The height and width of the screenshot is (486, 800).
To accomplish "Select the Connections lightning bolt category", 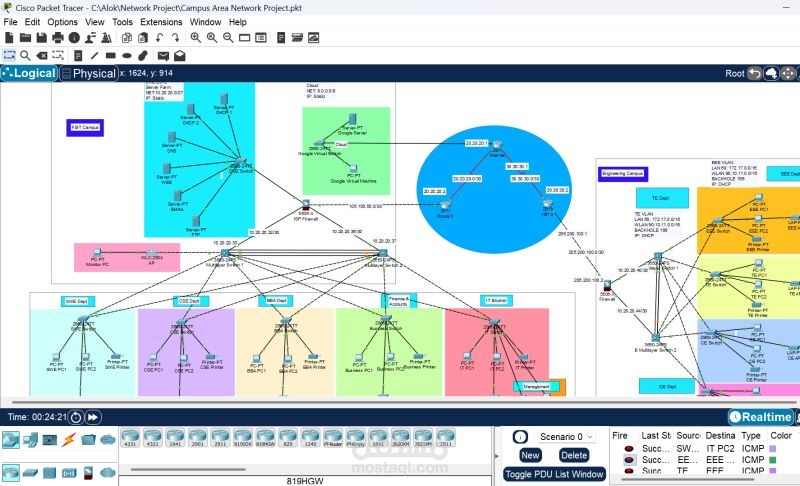I will 68,439.
